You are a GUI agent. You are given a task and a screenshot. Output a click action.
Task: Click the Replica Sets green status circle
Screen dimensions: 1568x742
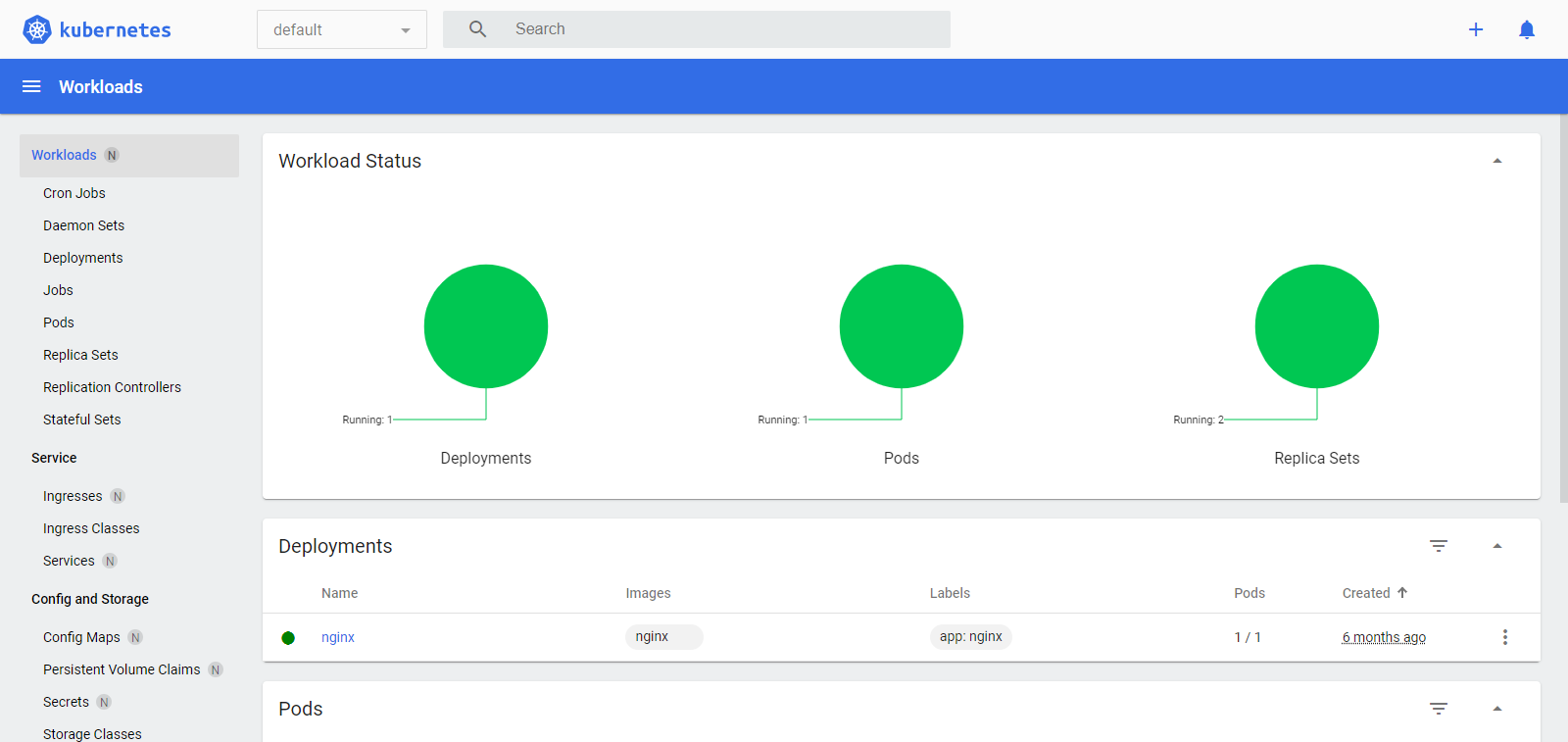click(x=1317, y=326)
